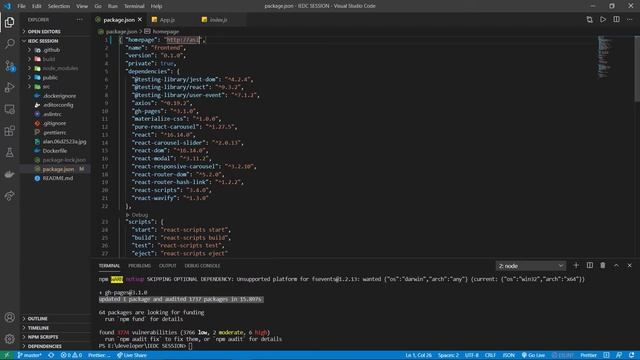Click the CRLF end-of-line indicator

click(490, 355)
